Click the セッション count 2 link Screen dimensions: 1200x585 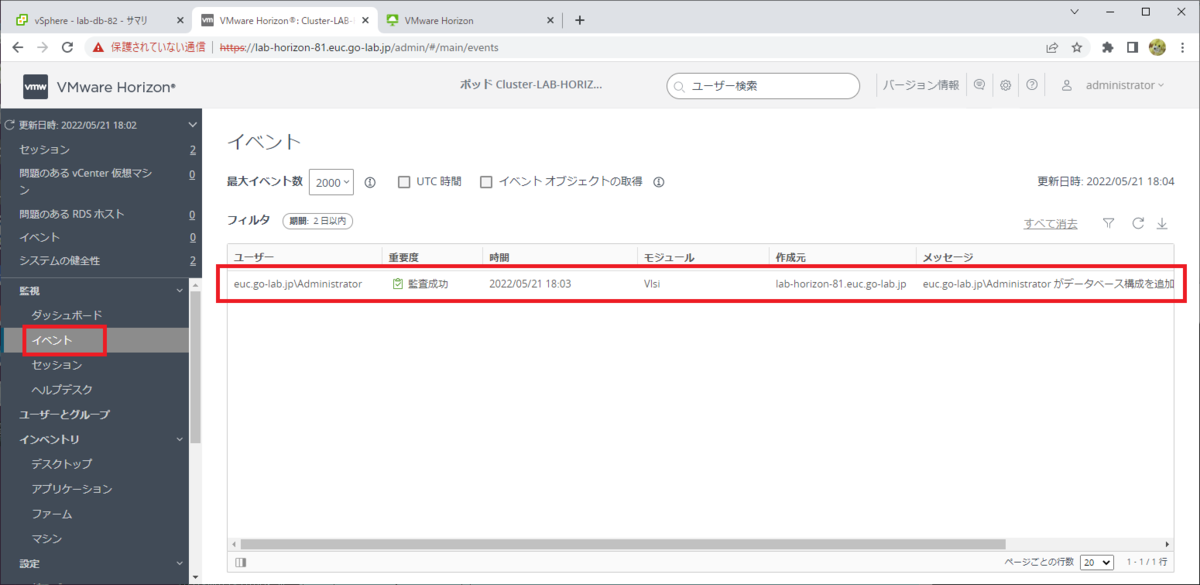193,150
